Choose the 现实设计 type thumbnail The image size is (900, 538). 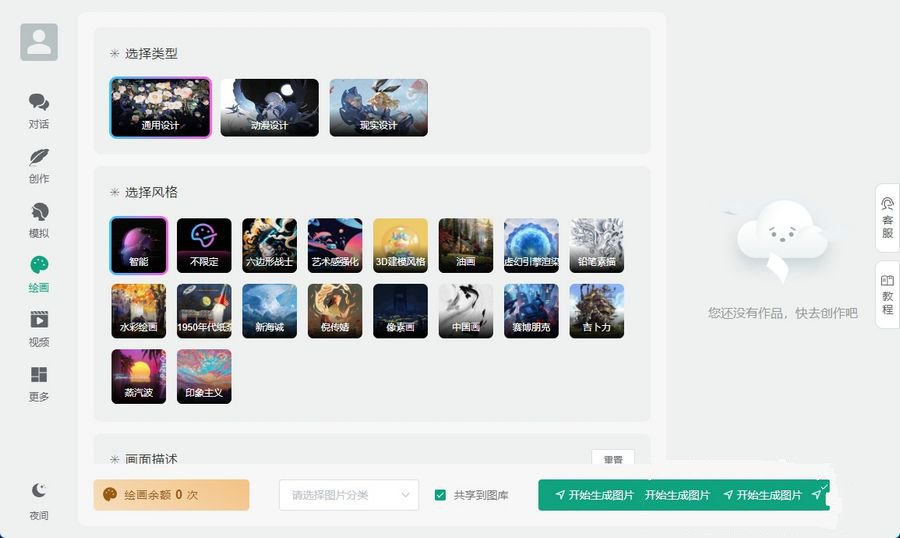click(378, 108)
